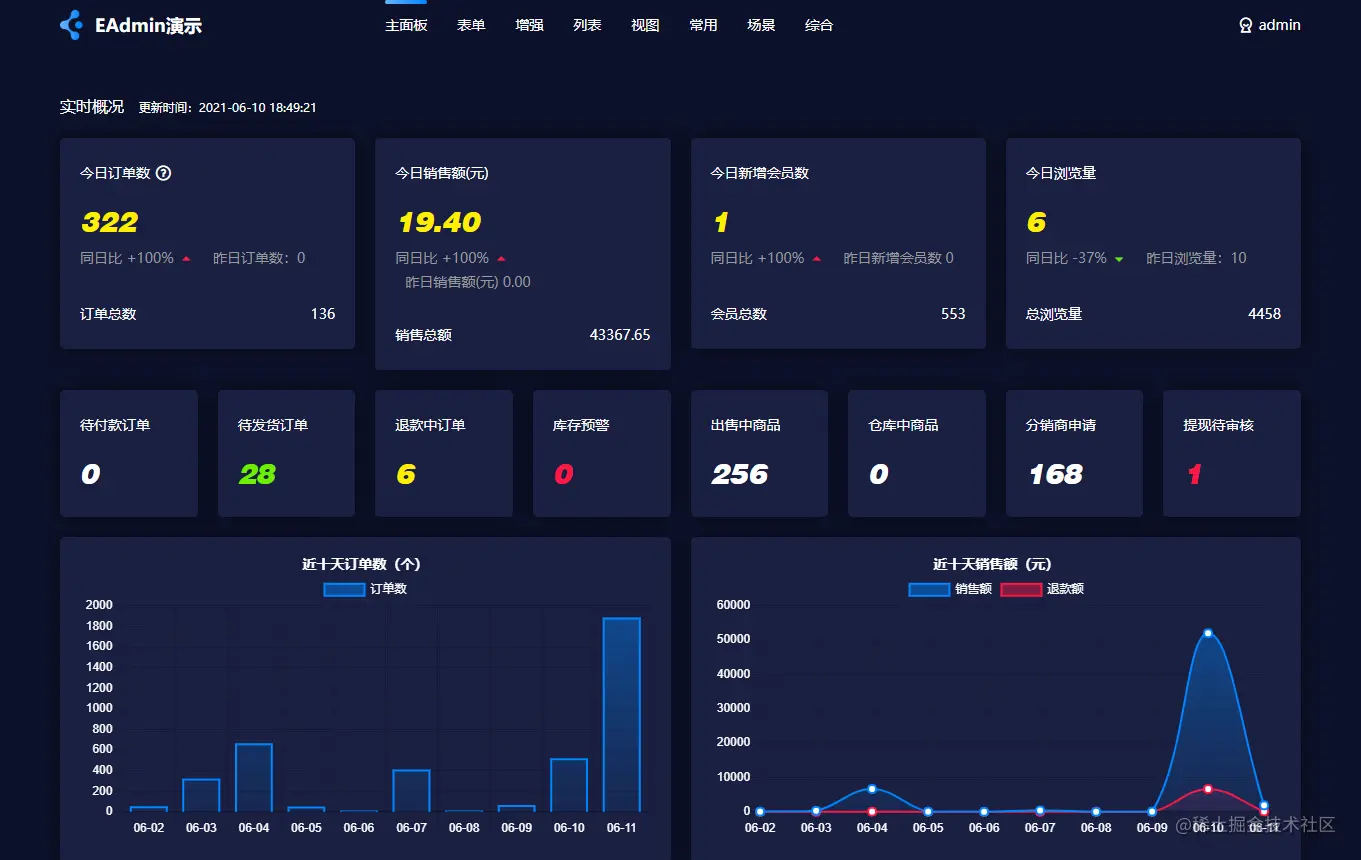The height and width of the screenshot is (860, 1361).
Task: Click the 昨日销售额(元) 0.00 text
Action: 468,282
